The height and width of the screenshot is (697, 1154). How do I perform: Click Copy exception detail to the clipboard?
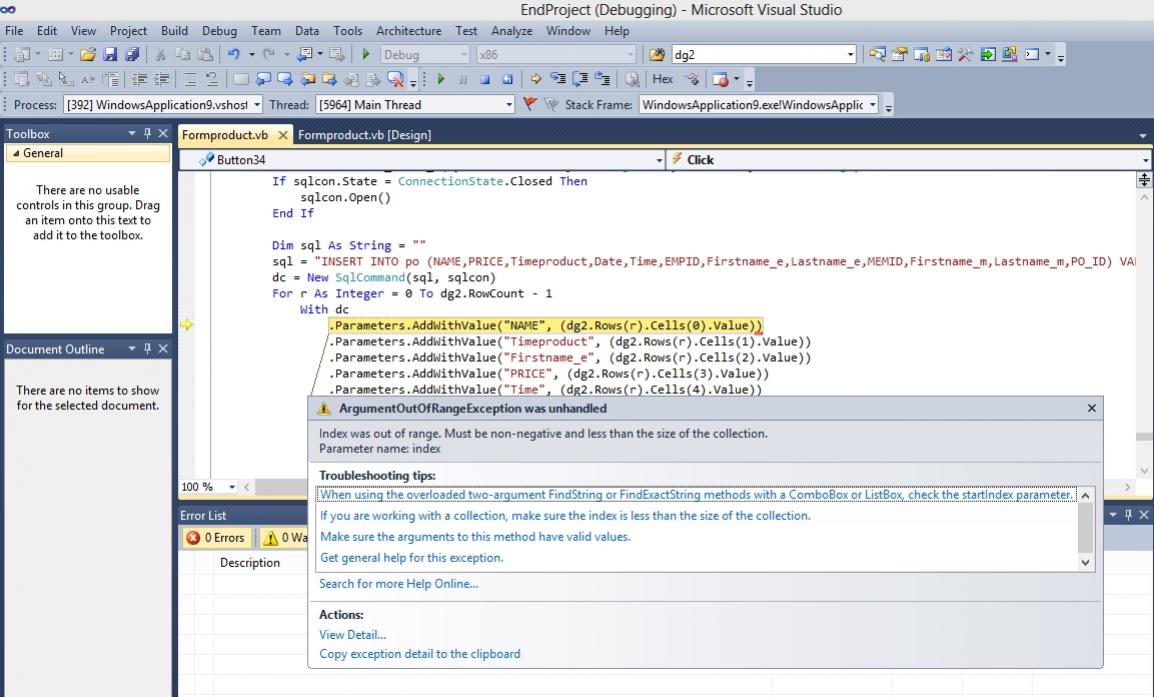[x=419, y=654]
